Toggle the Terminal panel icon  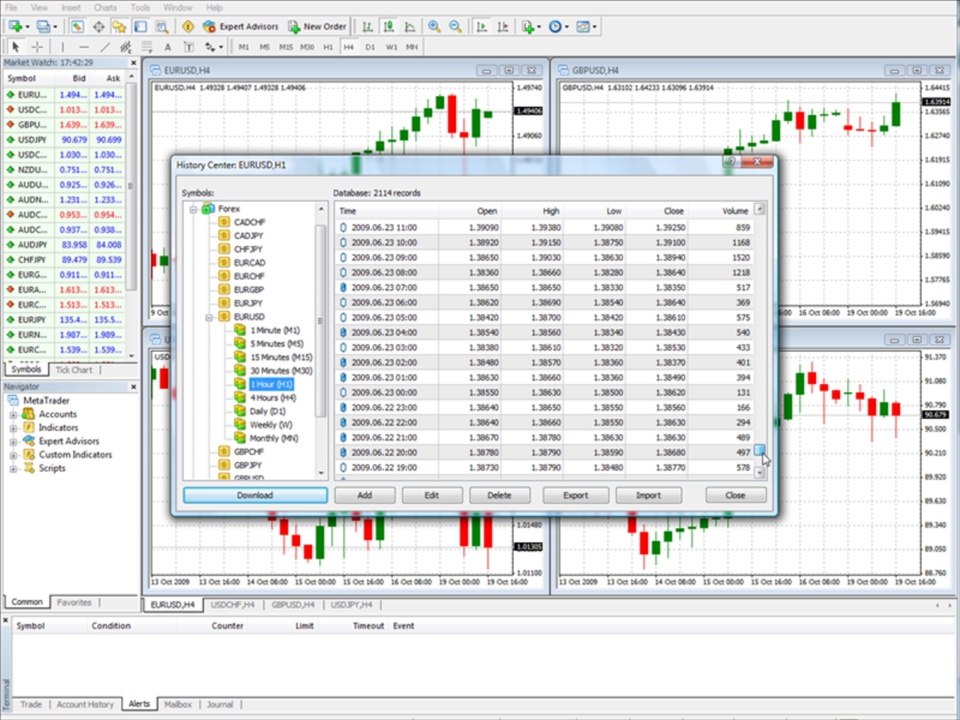(x=140, y=26)
